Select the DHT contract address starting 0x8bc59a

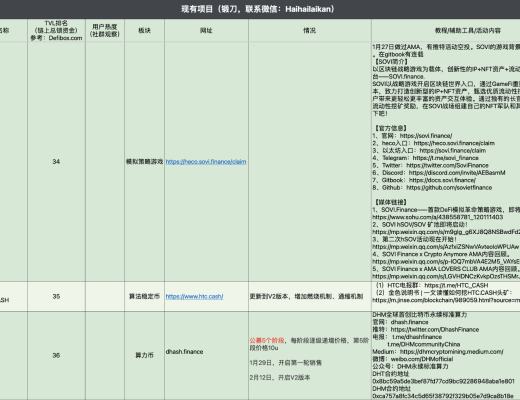[443, 381]
